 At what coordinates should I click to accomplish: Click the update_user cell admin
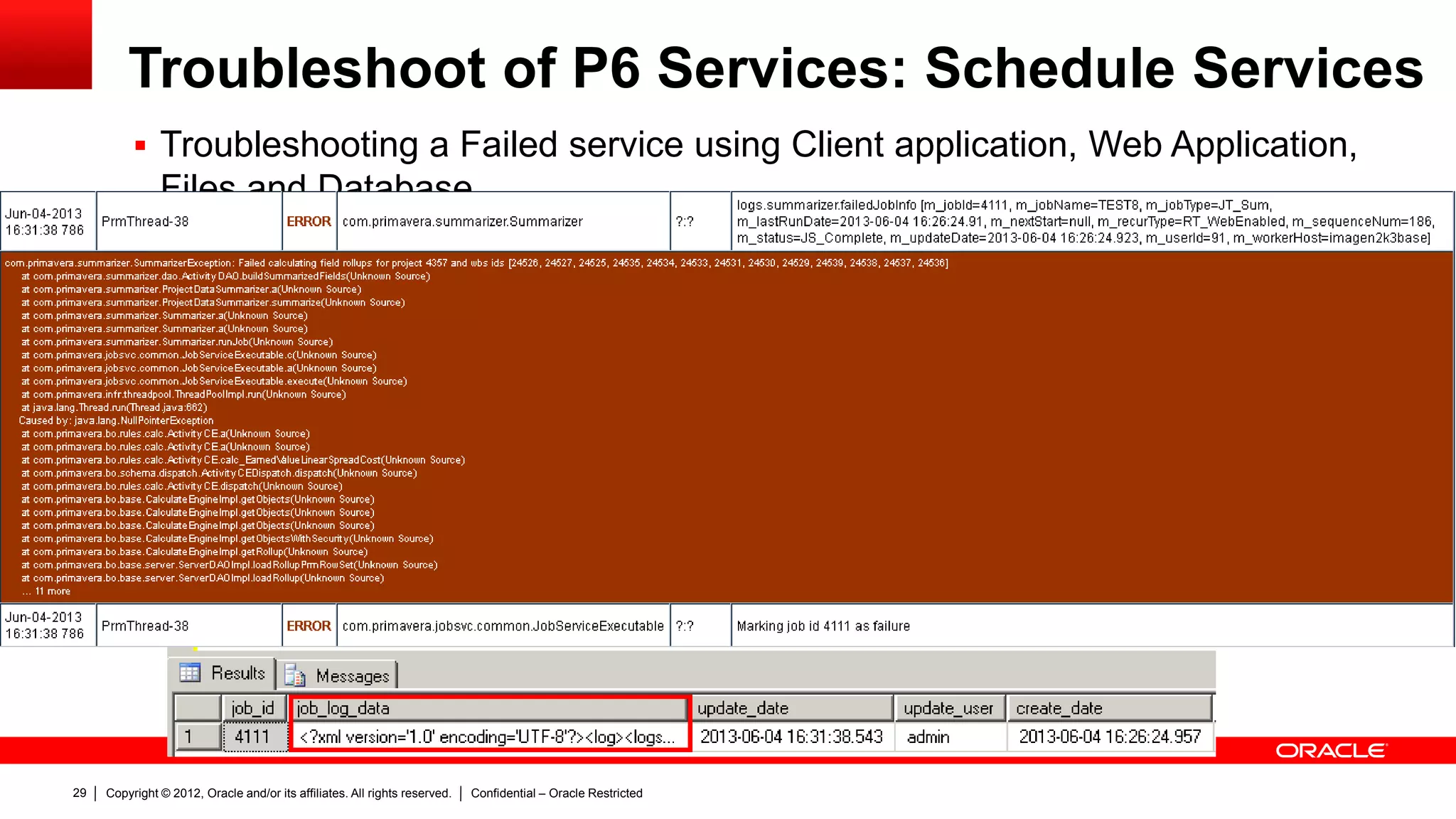949,737
